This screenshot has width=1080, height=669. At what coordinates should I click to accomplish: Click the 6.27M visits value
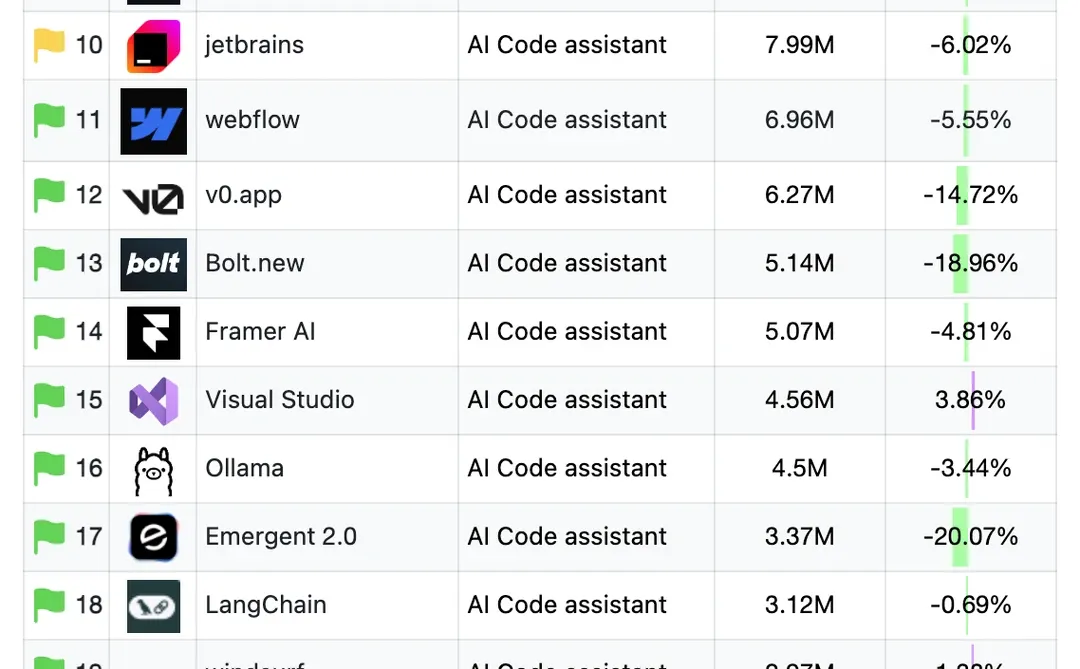tap(799, 195)
